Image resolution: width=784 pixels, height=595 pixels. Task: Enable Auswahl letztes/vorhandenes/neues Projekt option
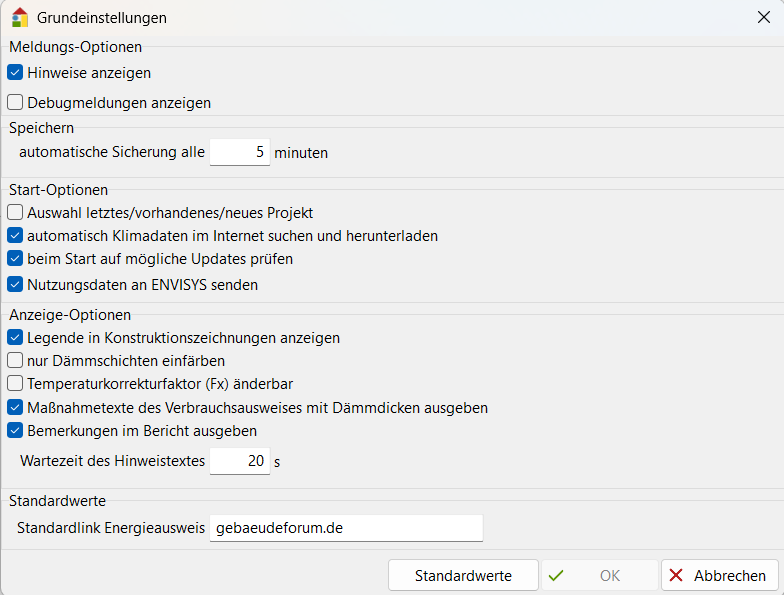[15, 212]
